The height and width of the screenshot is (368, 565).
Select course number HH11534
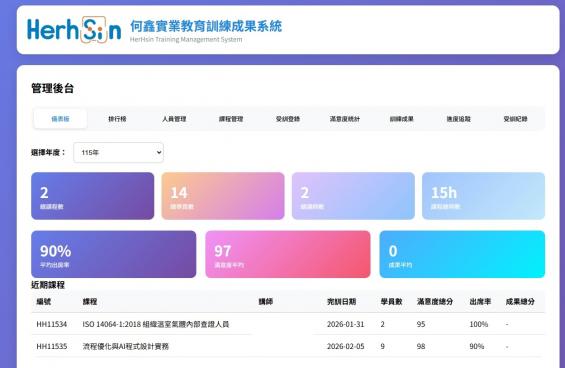(x=52, y=324)
